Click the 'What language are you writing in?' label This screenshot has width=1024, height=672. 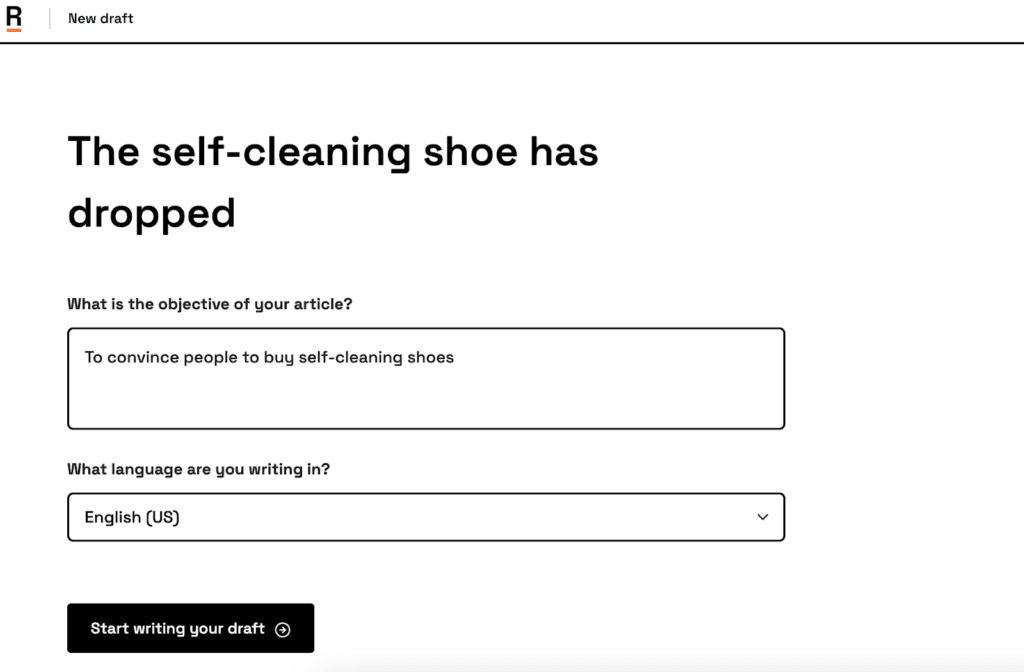pos(198,469)
